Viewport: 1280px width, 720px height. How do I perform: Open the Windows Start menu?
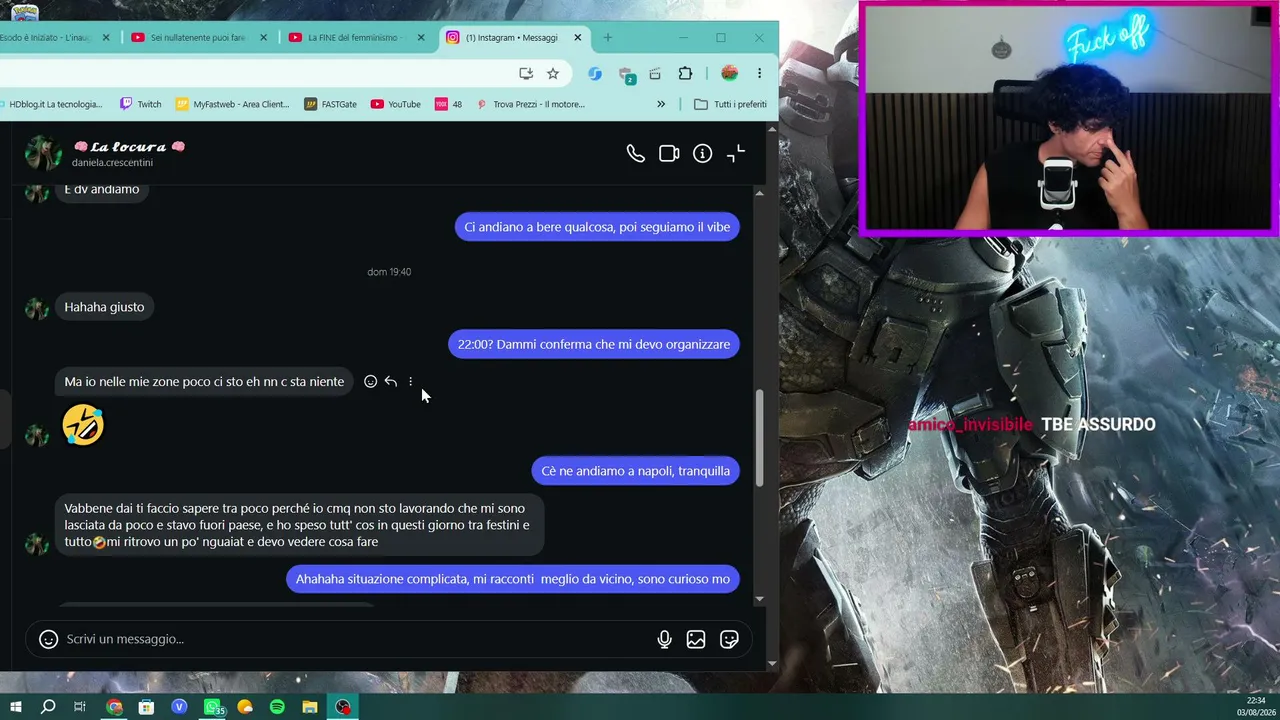[15, 707]
